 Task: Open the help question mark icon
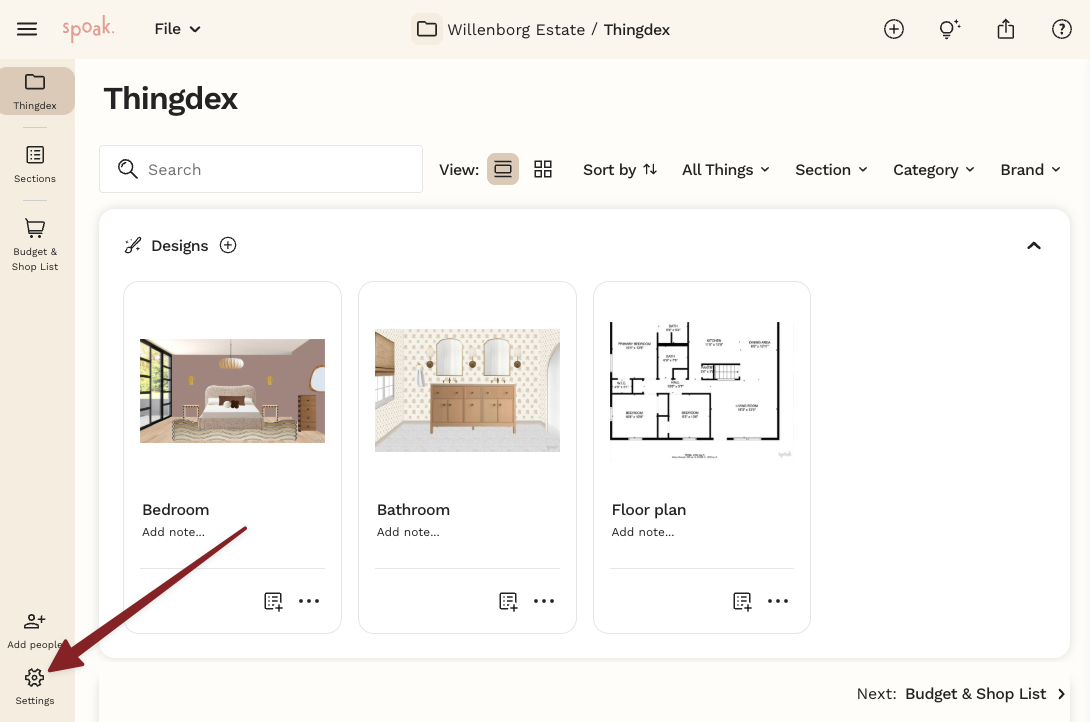(1061, 29)
